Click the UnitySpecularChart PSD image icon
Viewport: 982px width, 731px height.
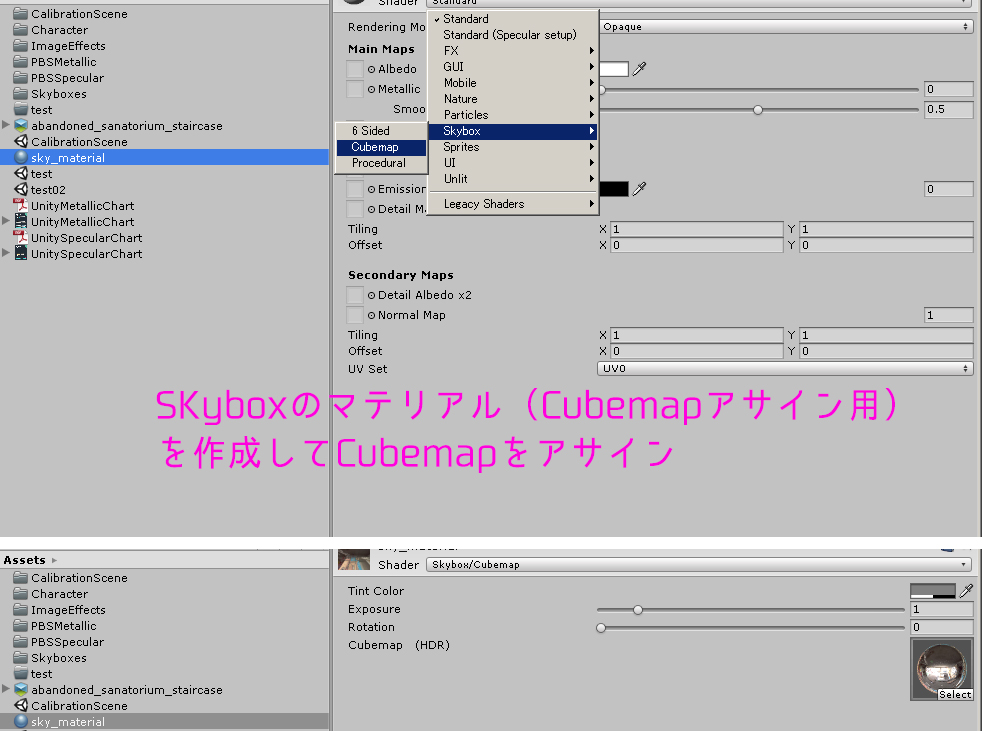pyautogui.click(x=21, y=254)
